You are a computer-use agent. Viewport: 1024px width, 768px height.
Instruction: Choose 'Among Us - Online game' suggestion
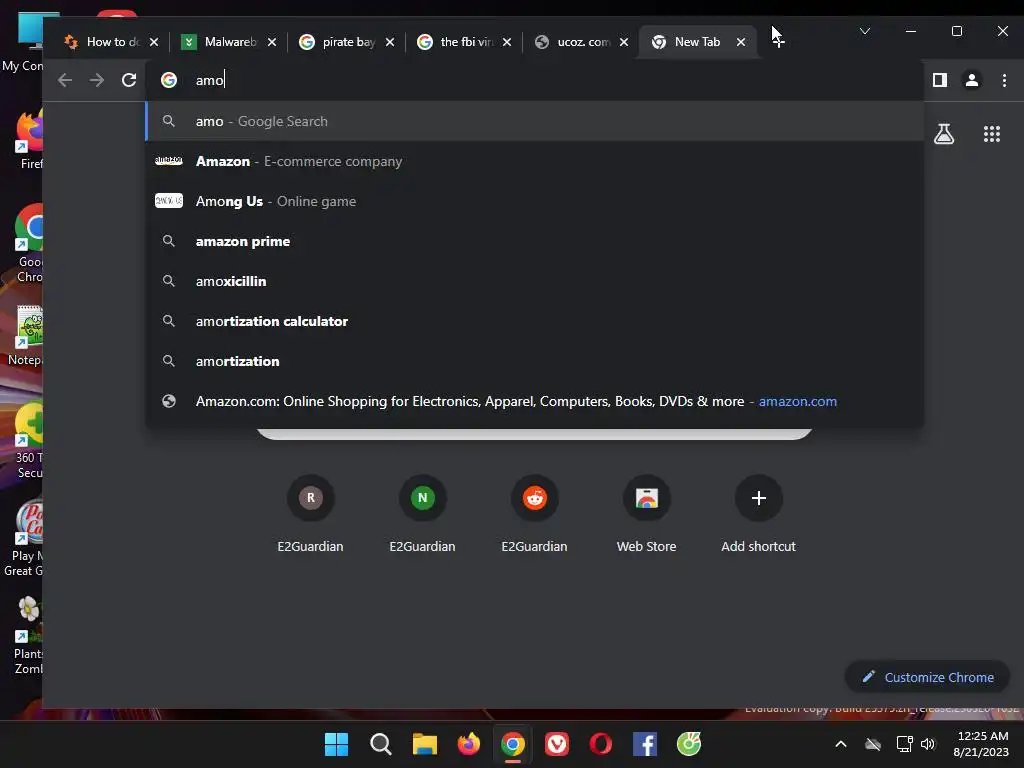pyautogui.click(x=534, y=201)
